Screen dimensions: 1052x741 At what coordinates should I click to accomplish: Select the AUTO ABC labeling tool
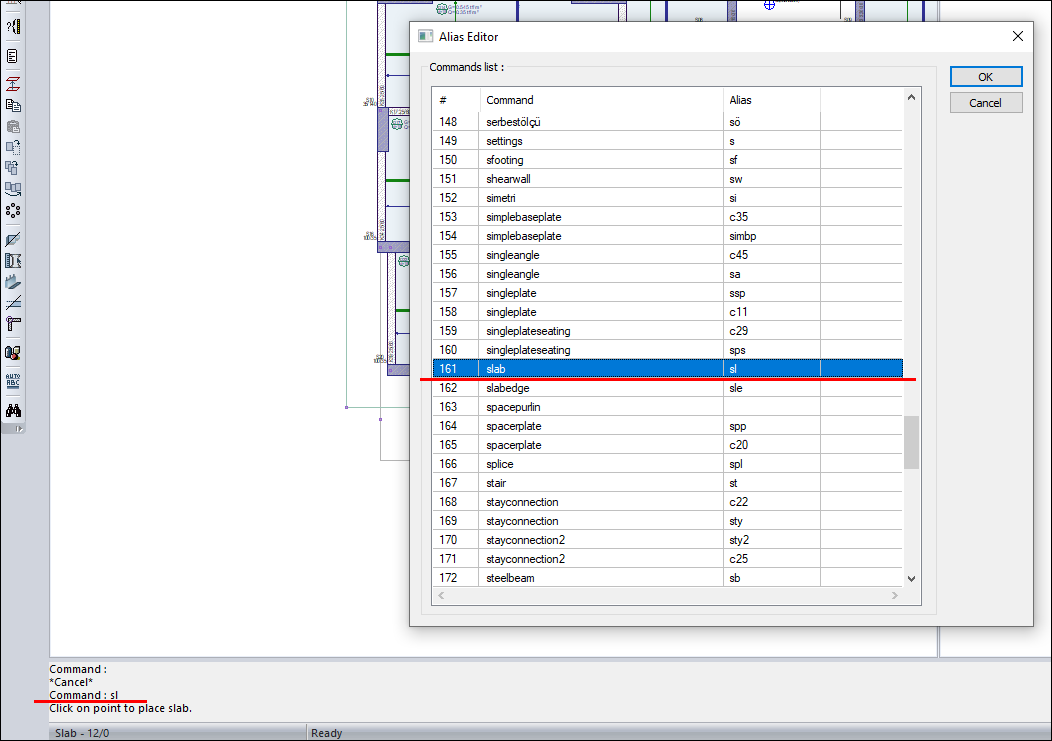13,381
